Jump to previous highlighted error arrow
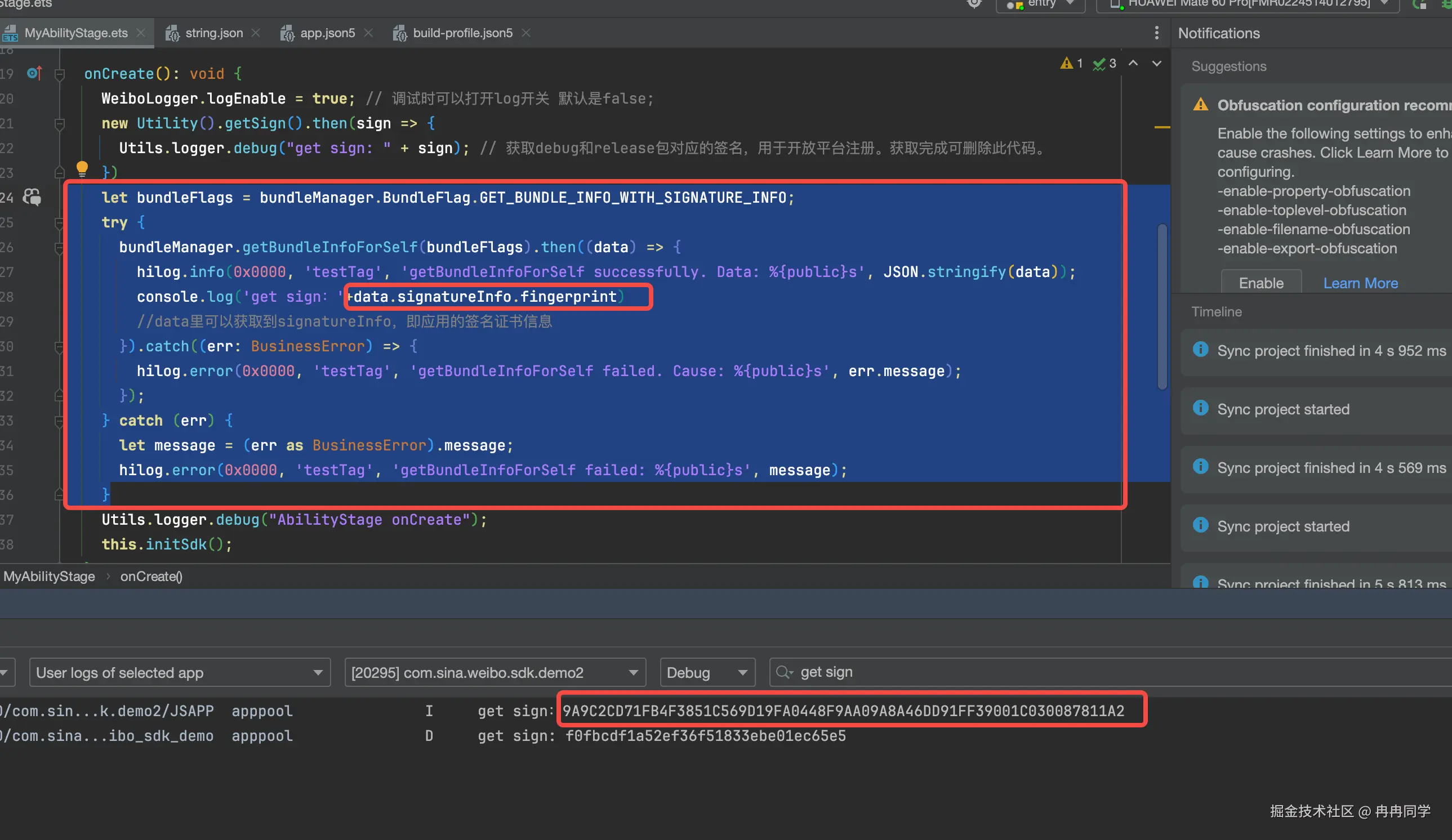Screen dimensions: 1452x840 pyautogui.click(x=1133, y=64)
